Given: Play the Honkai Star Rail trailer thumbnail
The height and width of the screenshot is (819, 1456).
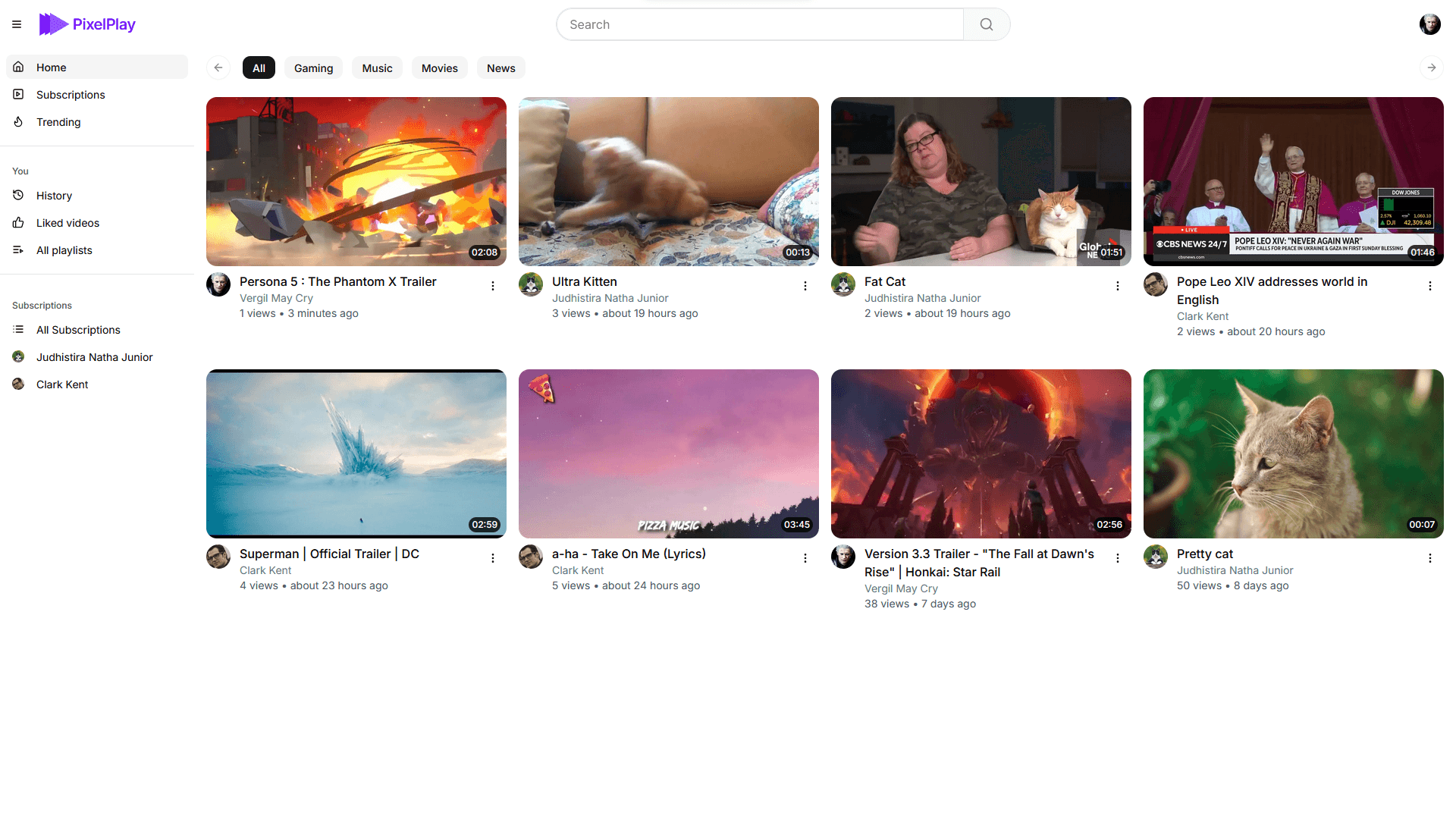Looking at the screenshot, I should pyautogui.click(x=981, y=453).
